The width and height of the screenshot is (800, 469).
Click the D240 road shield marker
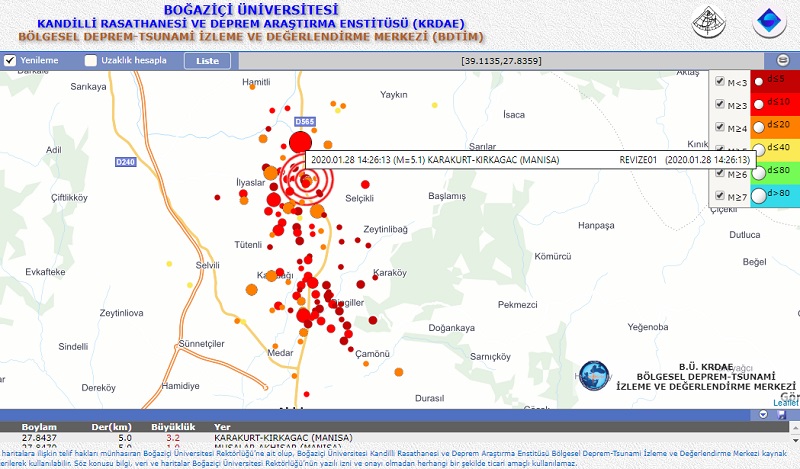coord(125,162)
